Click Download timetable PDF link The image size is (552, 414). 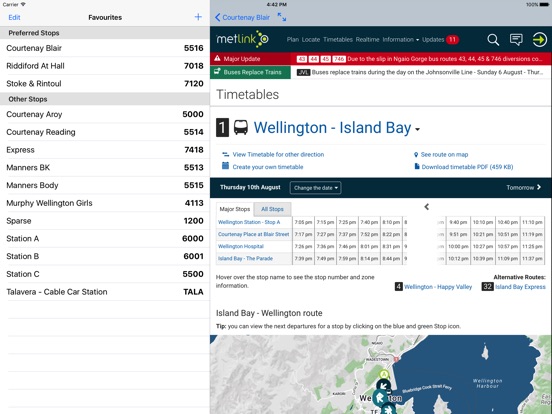click(467, 167)
